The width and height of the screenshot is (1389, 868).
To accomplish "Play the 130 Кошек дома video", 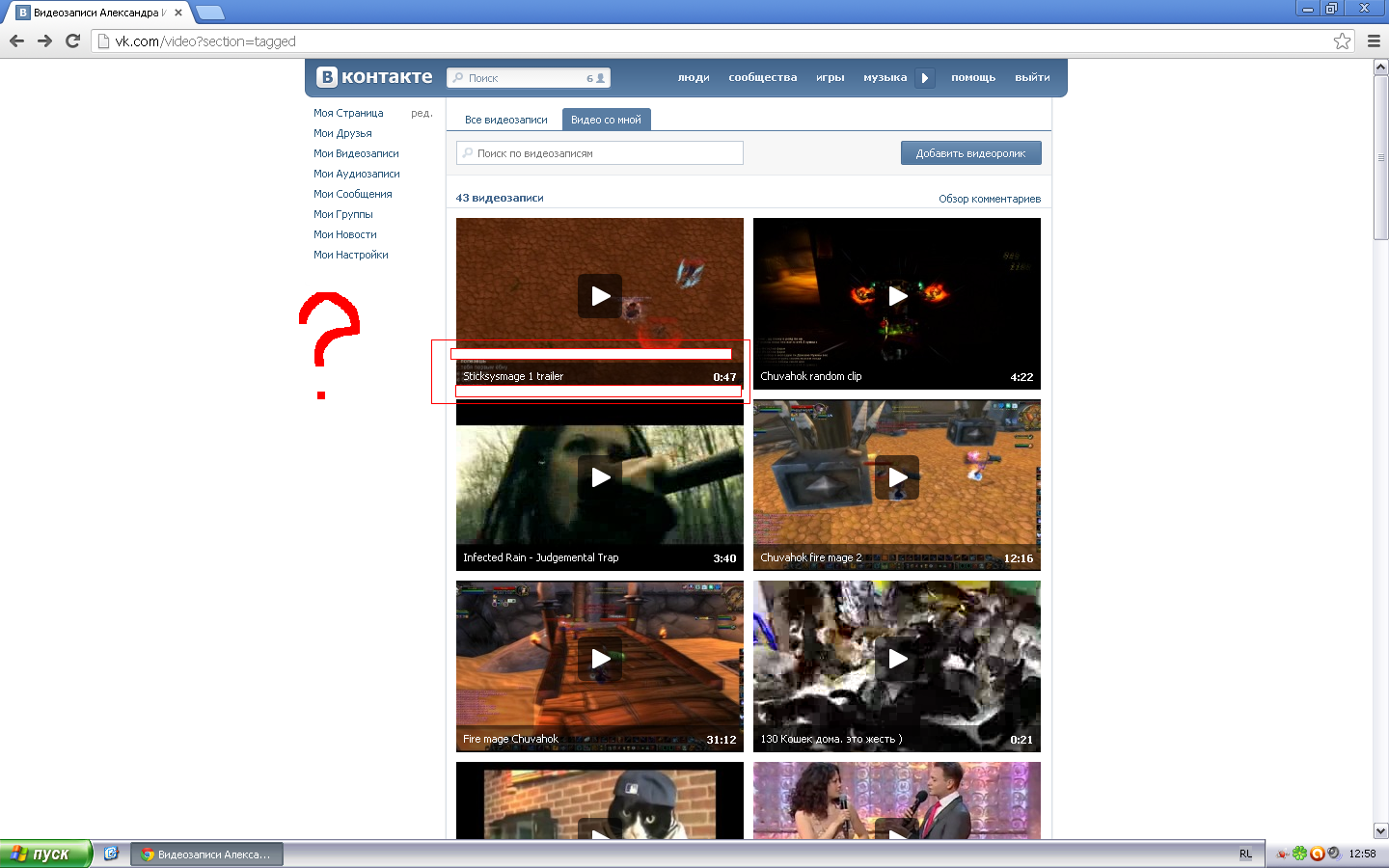I will click(x=897, y=659).
